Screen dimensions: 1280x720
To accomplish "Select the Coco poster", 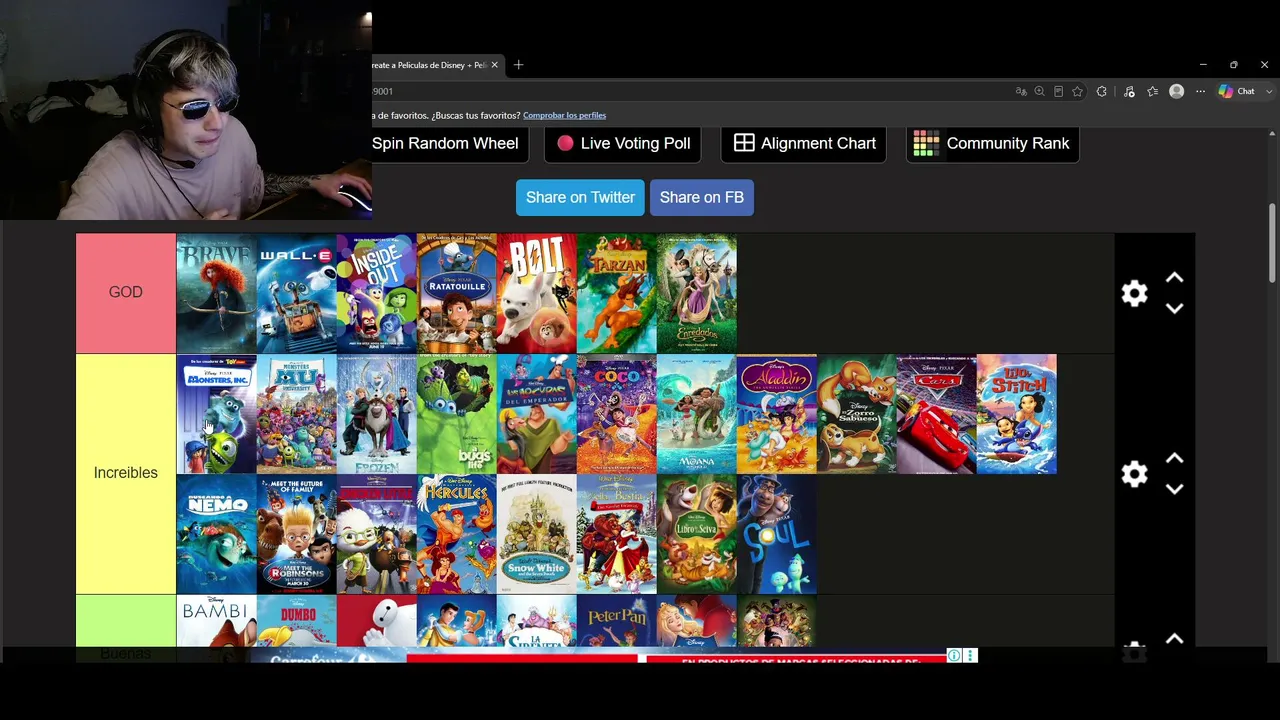I will tap(617, 414).
